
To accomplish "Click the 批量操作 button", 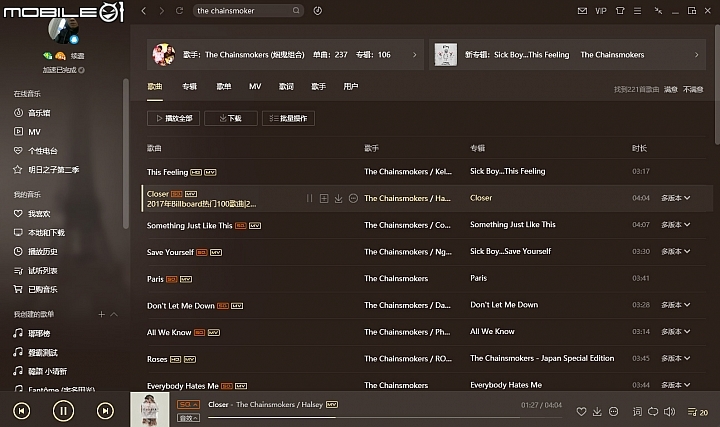I will pos(288,118).
